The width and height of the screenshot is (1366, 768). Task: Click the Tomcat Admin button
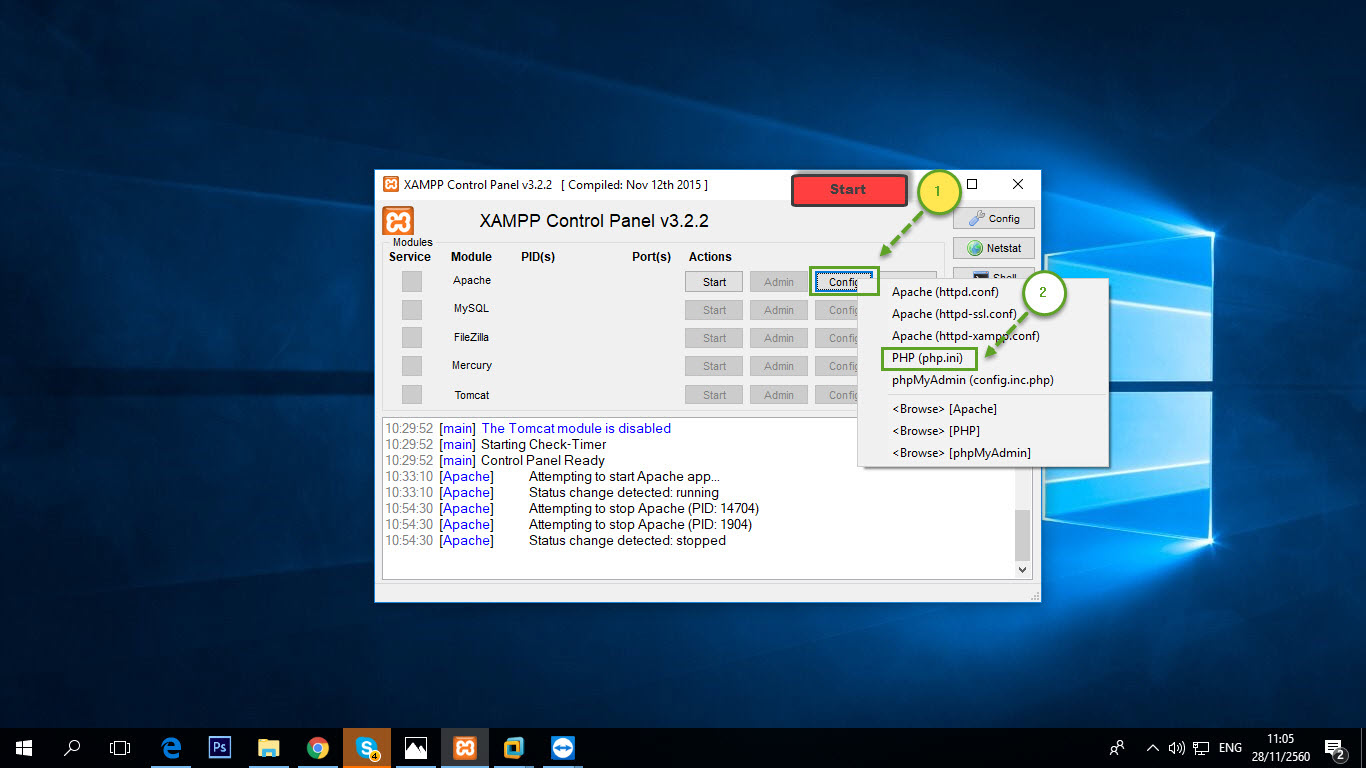point(779,395)
